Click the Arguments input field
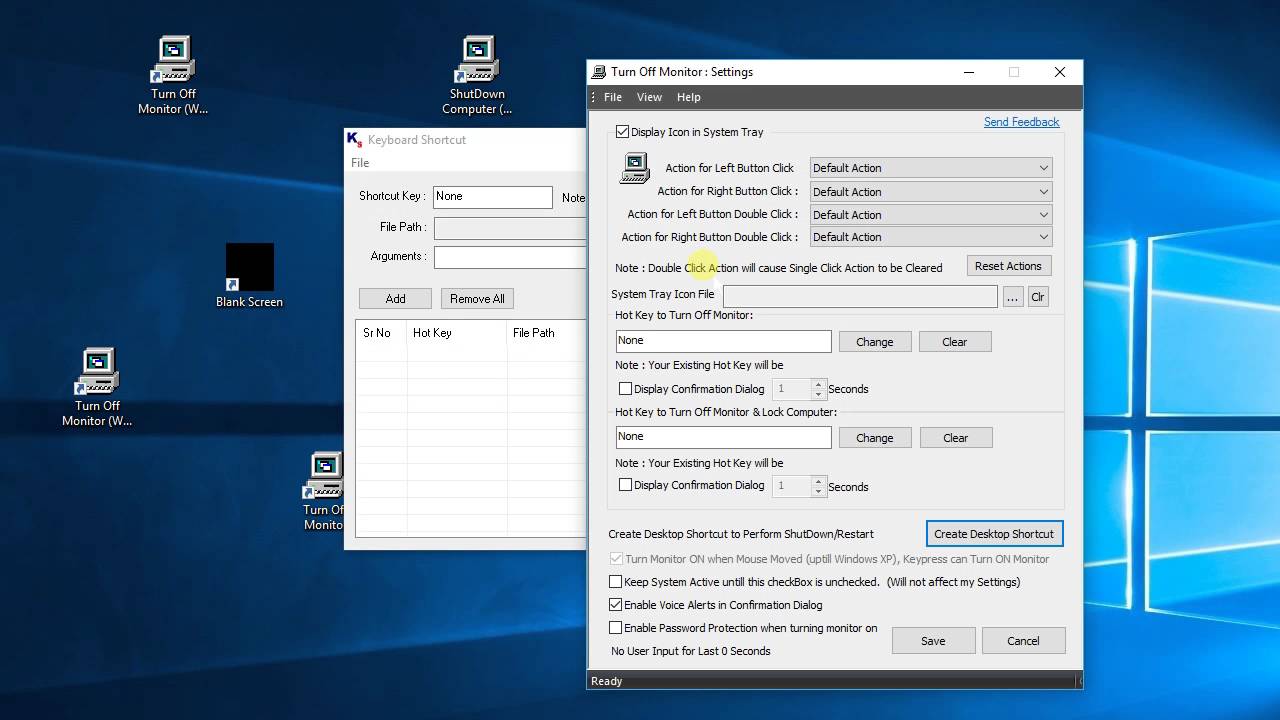The image size is (1280, 720). pos(510,257)
